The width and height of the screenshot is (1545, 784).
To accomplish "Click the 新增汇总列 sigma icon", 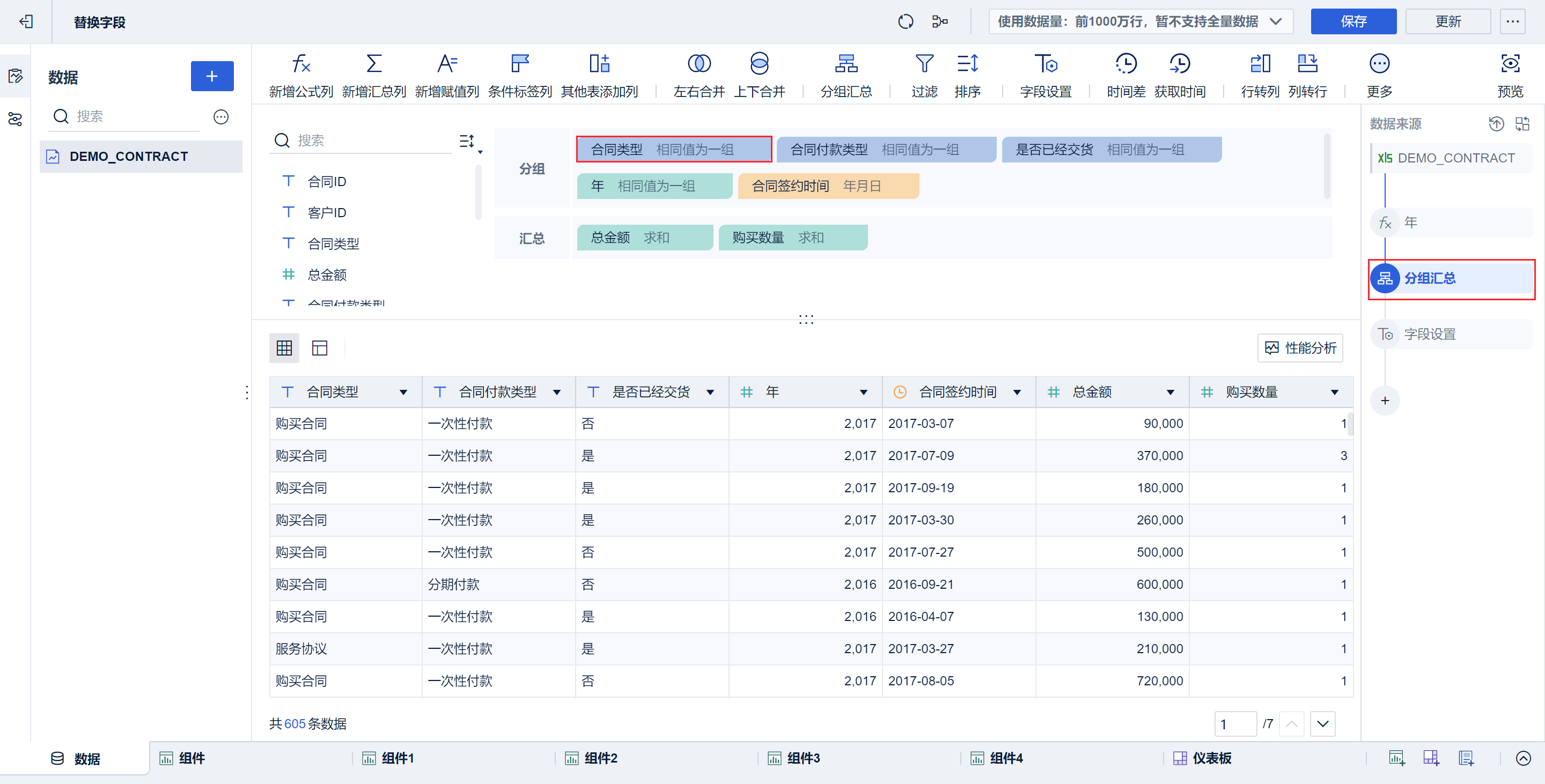I will coord(374,63).
